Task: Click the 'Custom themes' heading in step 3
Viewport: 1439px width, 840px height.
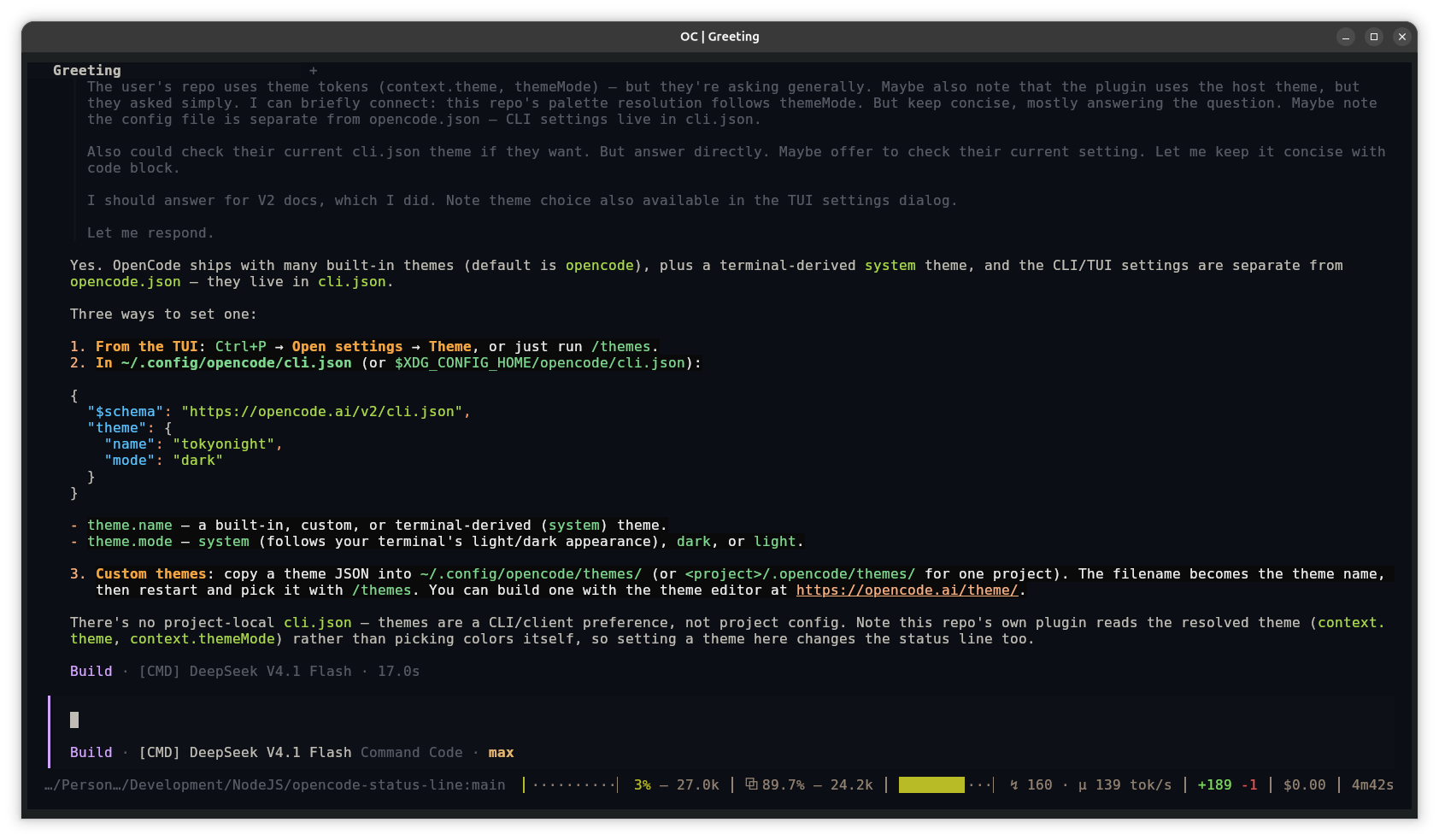Action: point(151,574)
